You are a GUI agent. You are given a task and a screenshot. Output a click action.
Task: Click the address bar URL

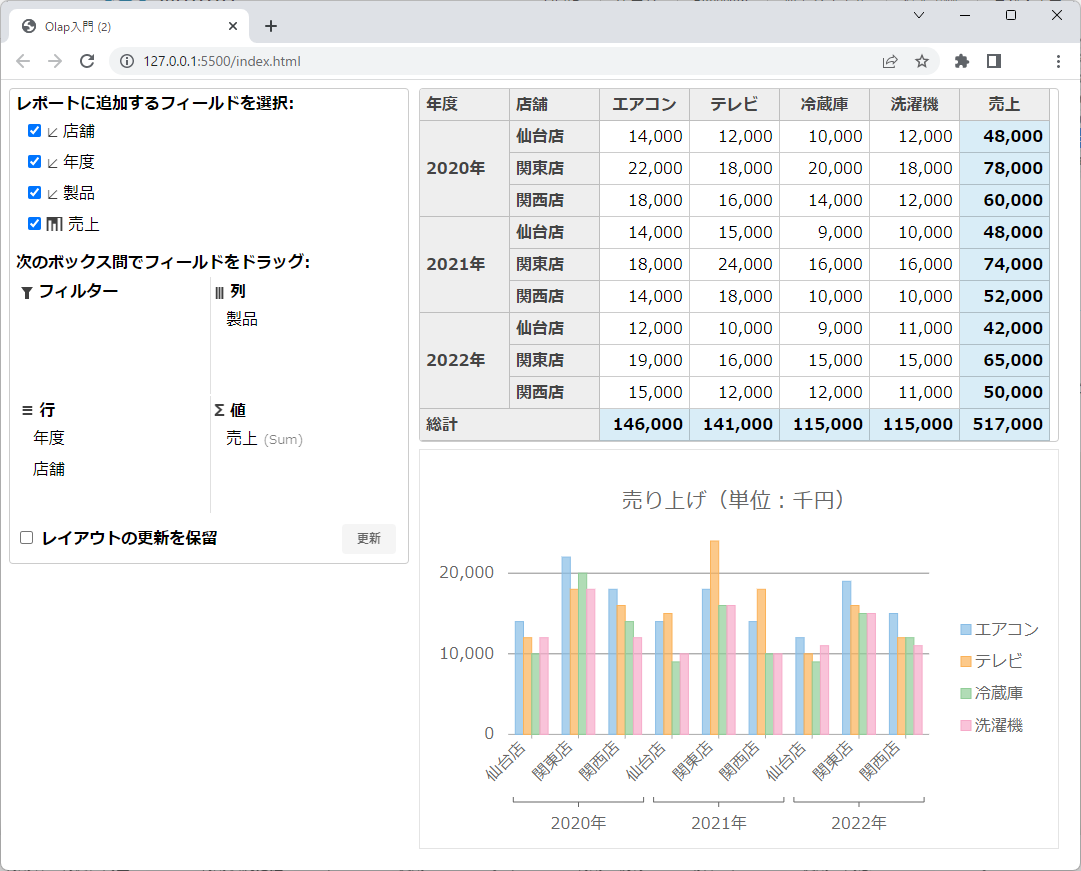tap(222, 61)
